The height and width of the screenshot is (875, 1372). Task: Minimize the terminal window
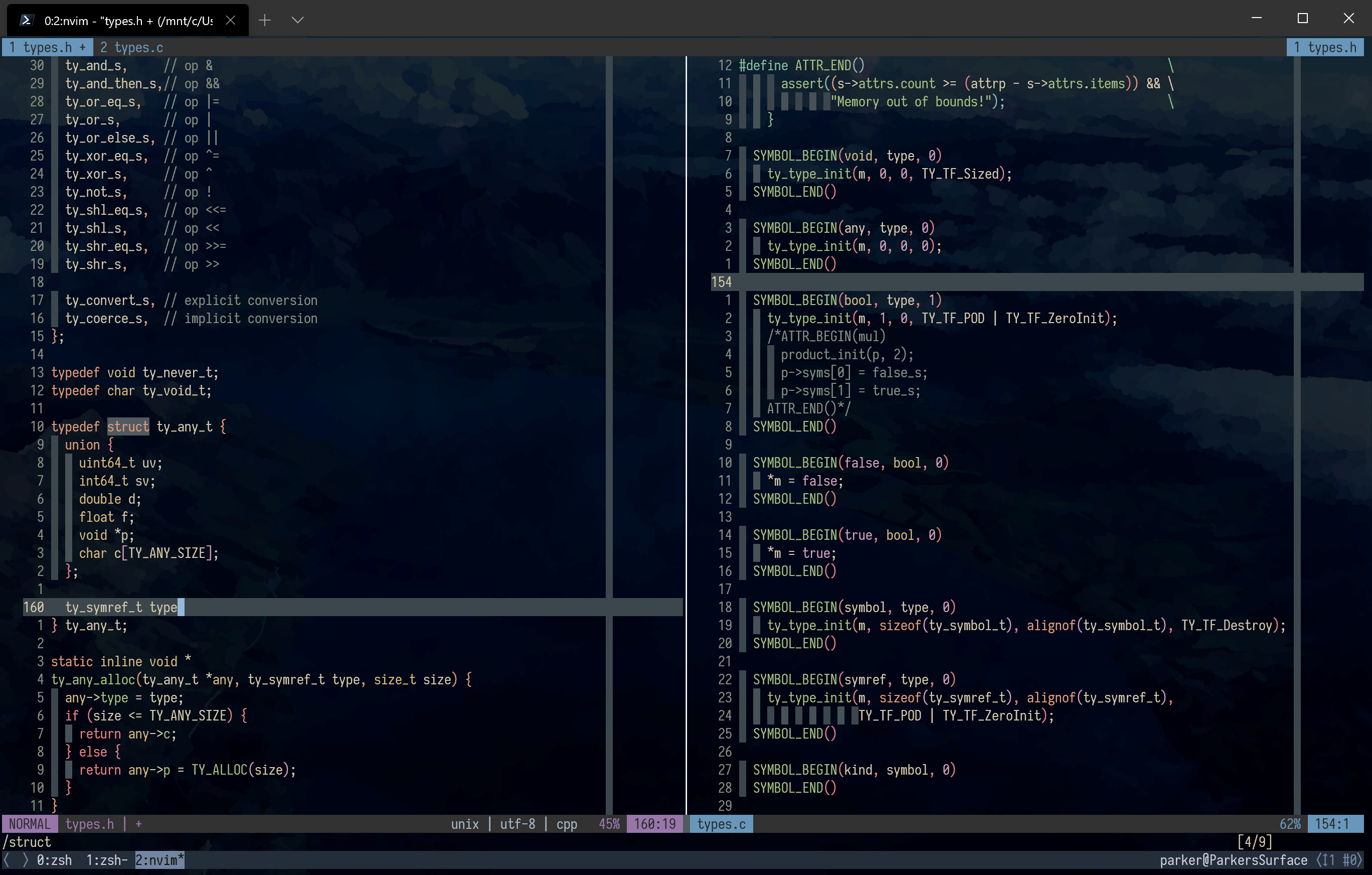tap(1256, 18)
